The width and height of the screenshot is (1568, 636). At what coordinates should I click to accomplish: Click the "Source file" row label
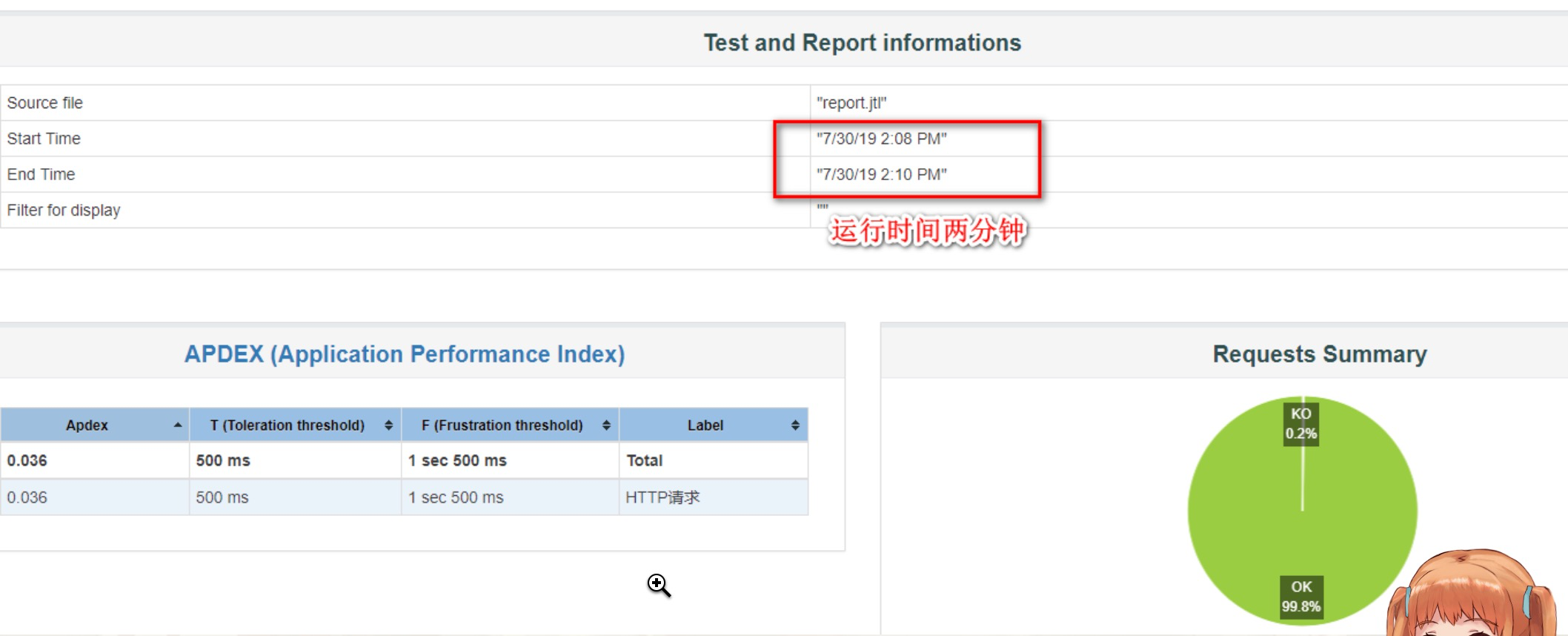45,103
